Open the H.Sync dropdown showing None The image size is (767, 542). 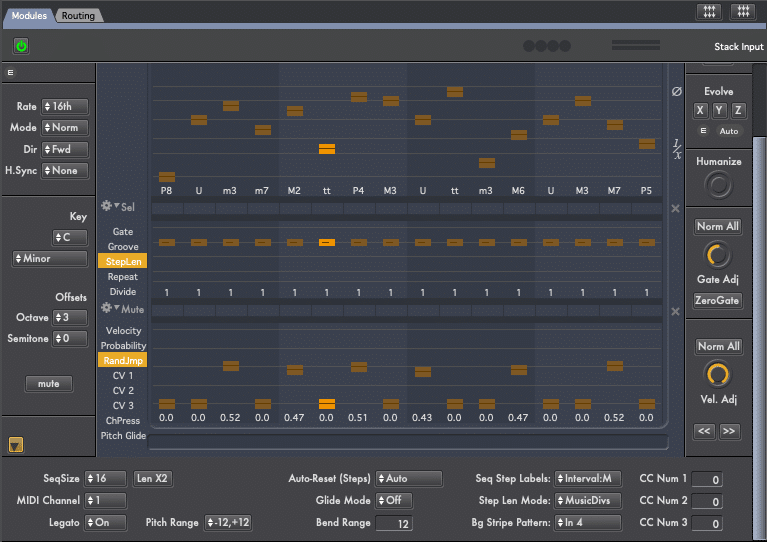click(65, 170)
